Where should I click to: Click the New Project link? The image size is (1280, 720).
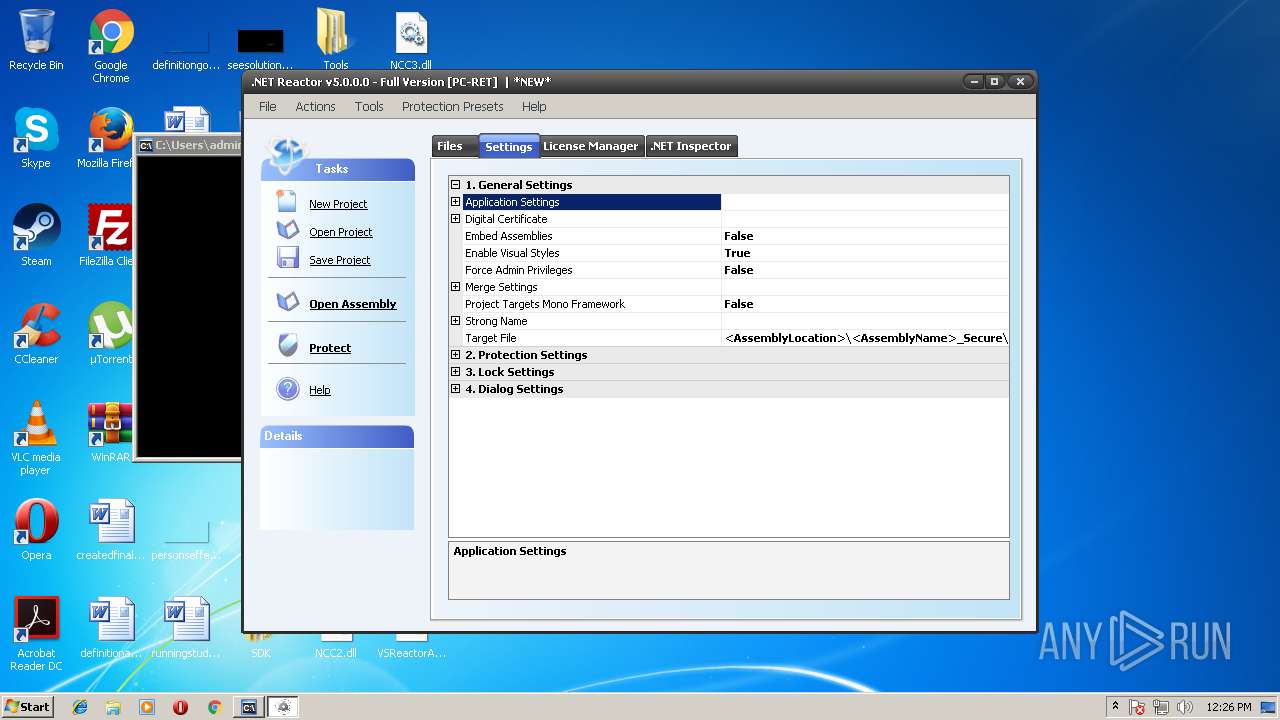click(338, 204)
